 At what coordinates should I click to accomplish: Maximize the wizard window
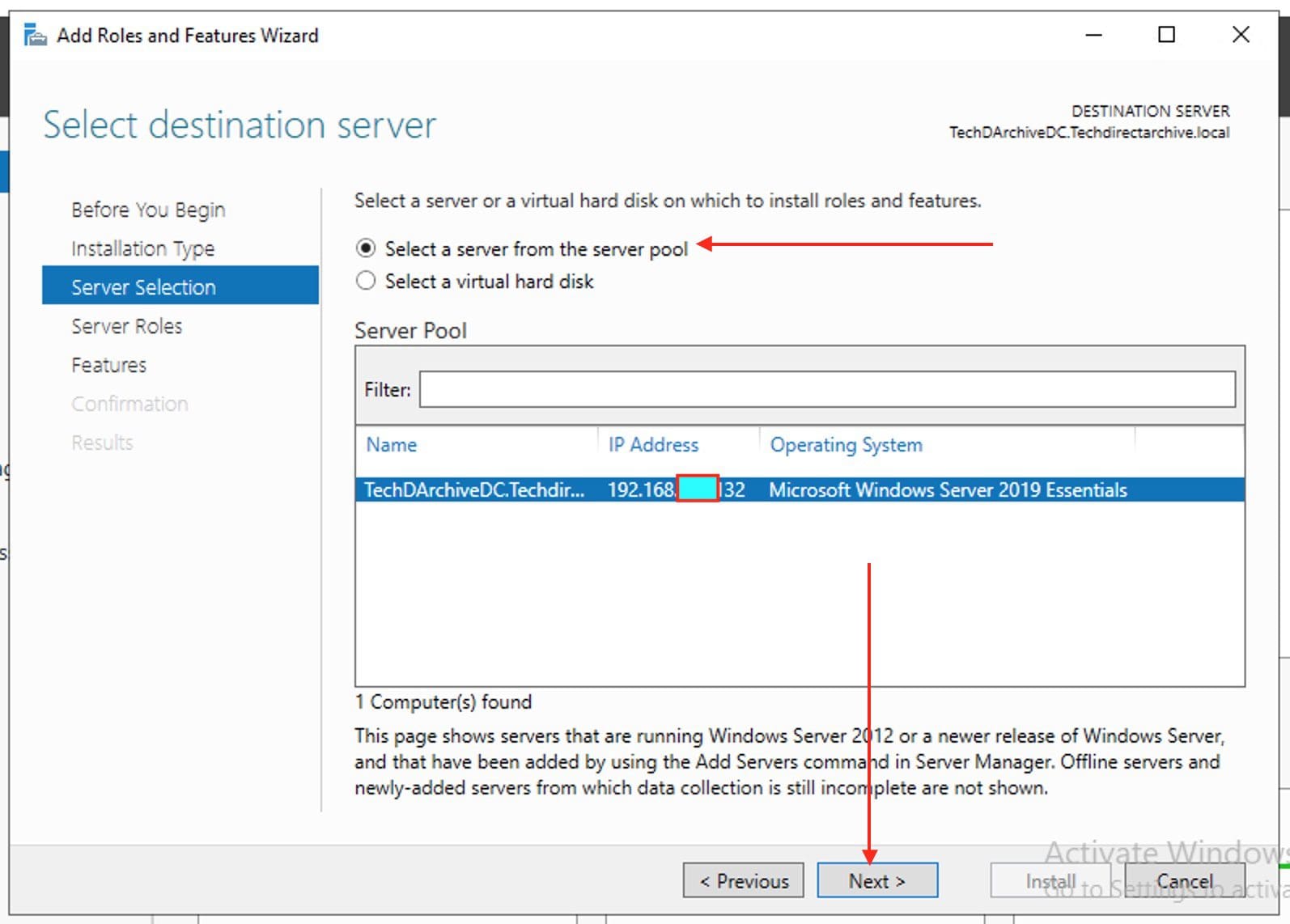point(1166,35)
